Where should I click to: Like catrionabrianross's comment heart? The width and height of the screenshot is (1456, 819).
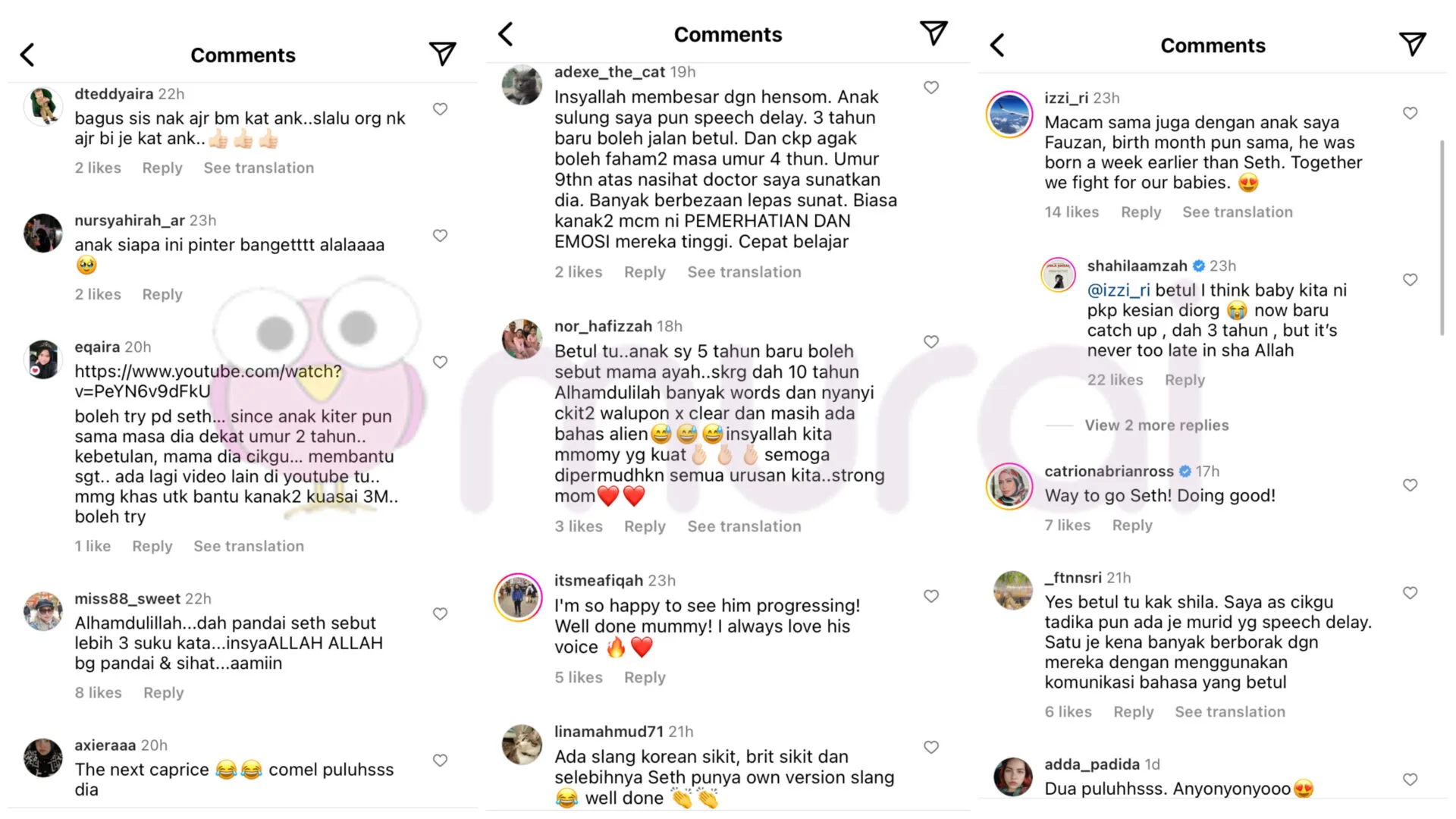(1410, 485)
